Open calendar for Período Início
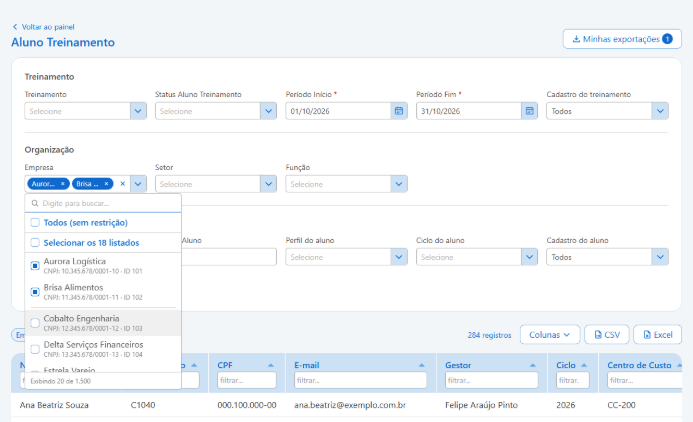 pyautogui.click(x=399, y=111)
